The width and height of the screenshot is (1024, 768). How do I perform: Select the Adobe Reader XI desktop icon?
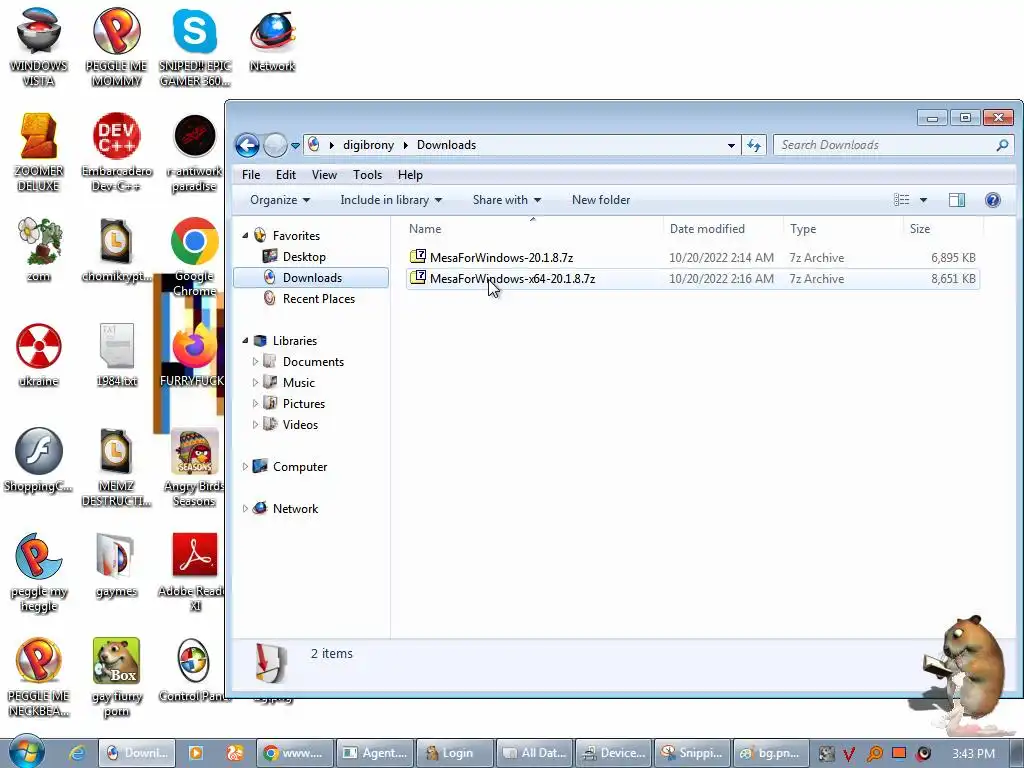(x=194, y=572)
